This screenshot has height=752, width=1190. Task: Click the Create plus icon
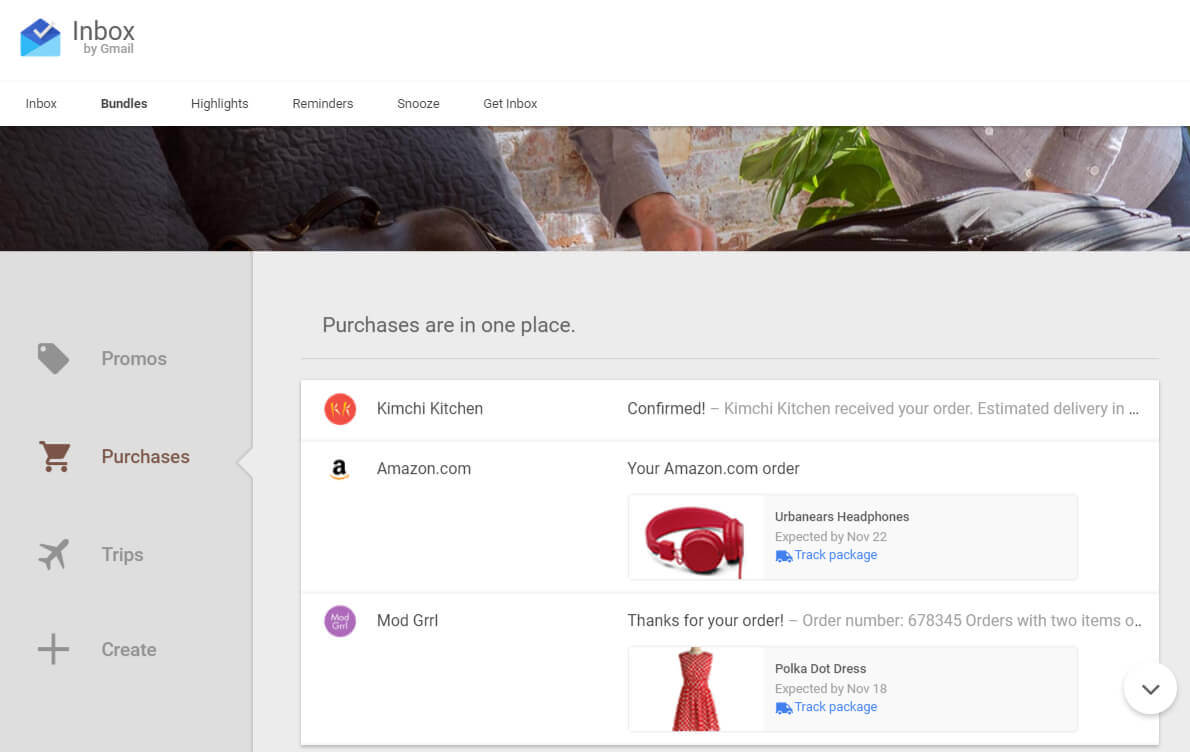(53, 650)
